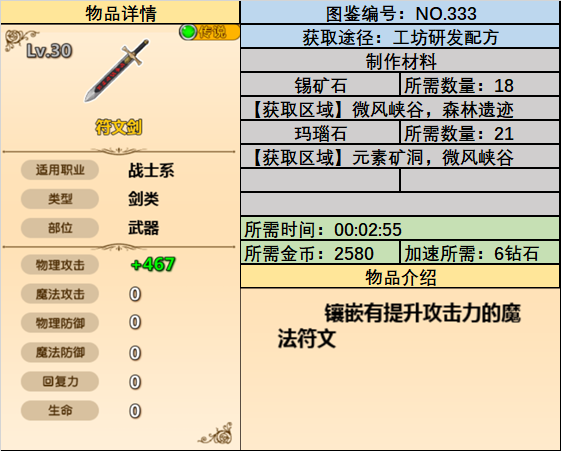The height and width of the screenshot is (451, 561).
Task: Click the 部位 label pill
Action: point(60,228)
